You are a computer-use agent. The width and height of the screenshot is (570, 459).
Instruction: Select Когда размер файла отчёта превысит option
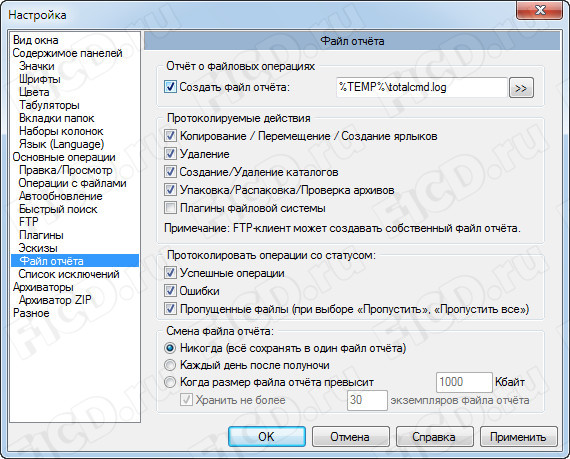click(x=170, y=382)
